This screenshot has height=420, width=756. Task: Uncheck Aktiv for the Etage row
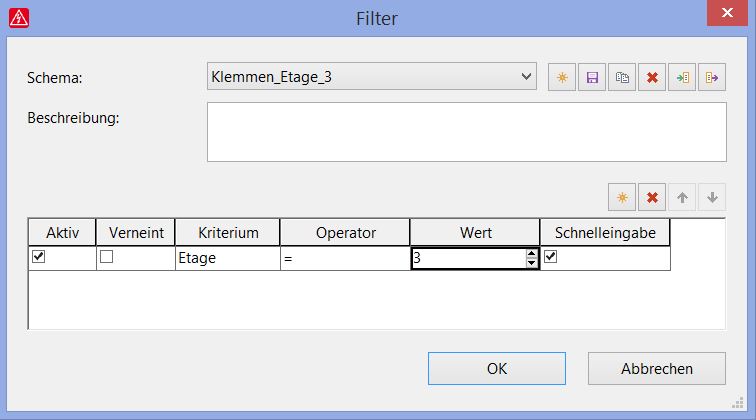tap(39, 257)
